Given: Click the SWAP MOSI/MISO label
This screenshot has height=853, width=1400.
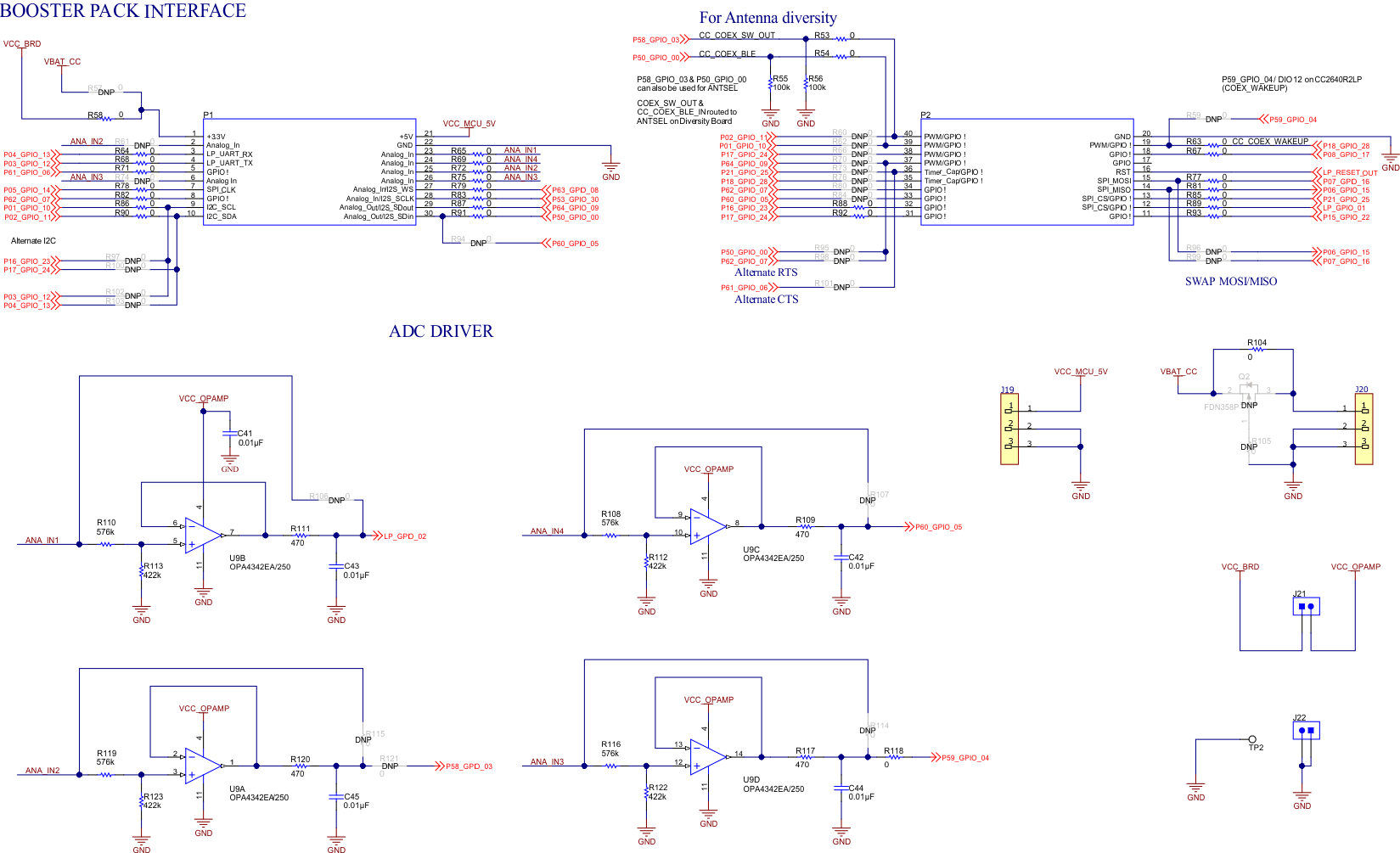Looking at the screenshot, I should 1231,281.
